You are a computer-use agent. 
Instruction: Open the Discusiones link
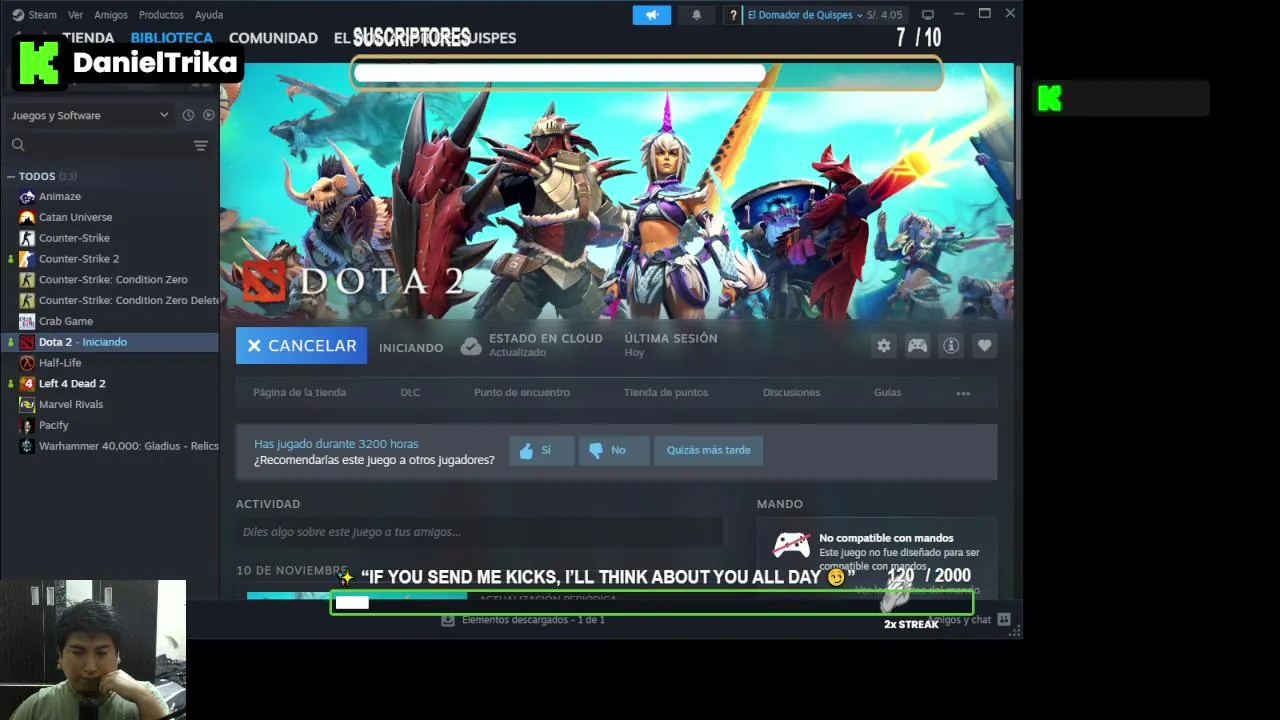(791, 393)
